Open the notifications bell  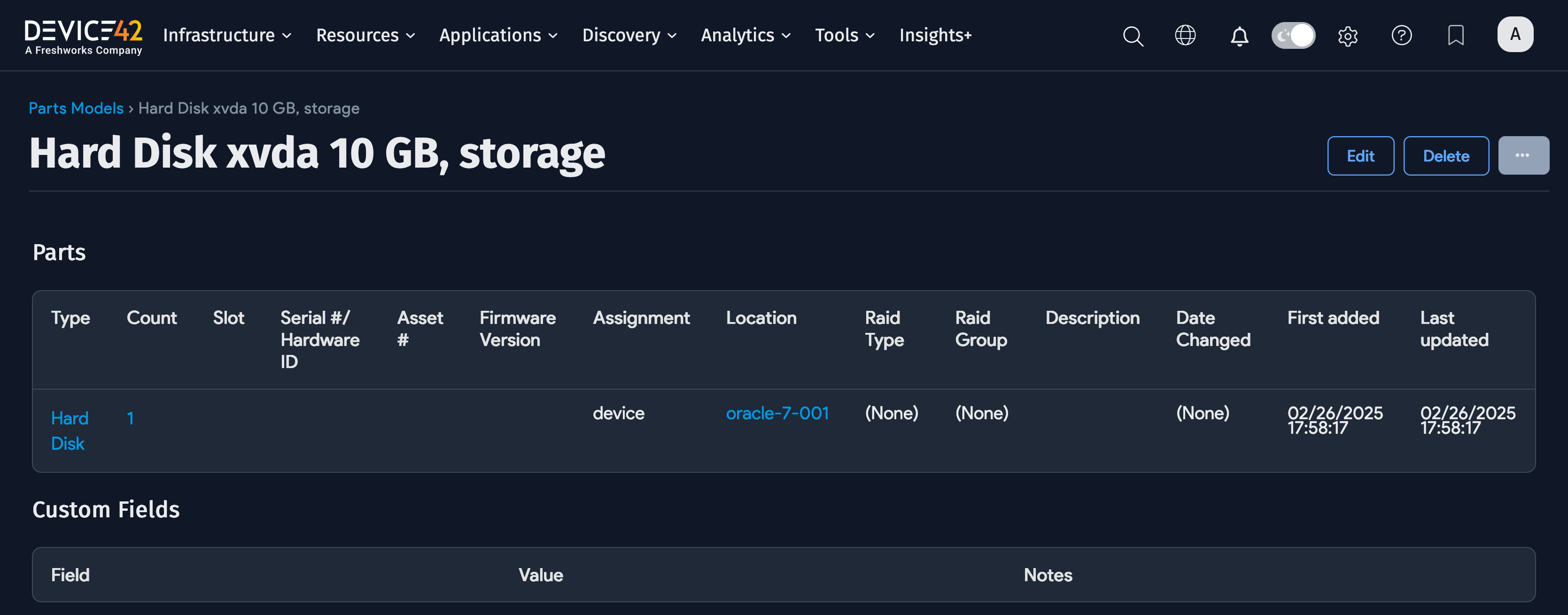[1239, 36]
